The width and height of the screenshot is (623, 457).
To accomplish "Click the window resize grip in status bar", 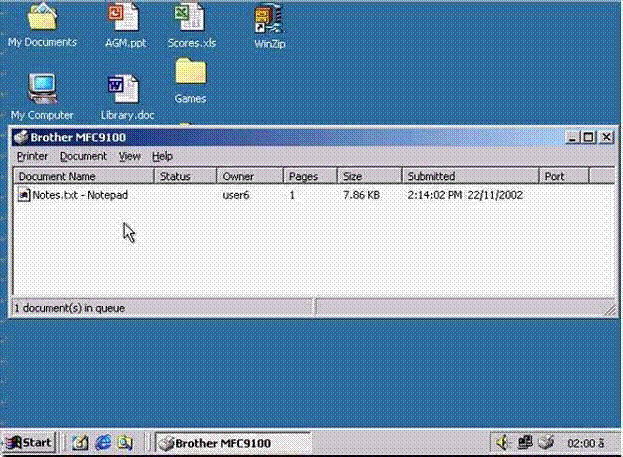I will coord(610,310).
